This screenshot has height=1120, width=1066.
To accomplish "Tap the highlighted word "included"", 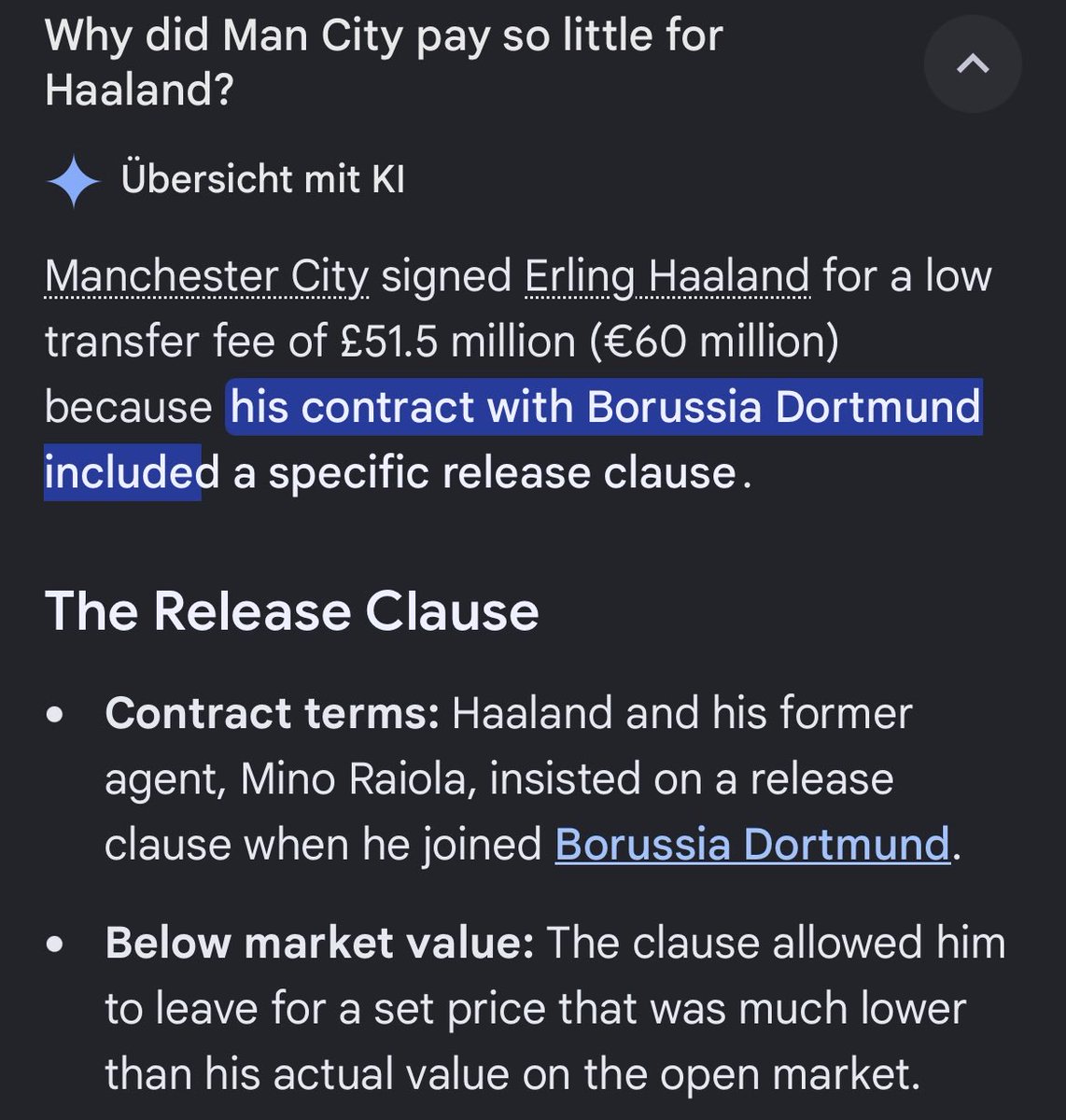I will pos(122,472).
